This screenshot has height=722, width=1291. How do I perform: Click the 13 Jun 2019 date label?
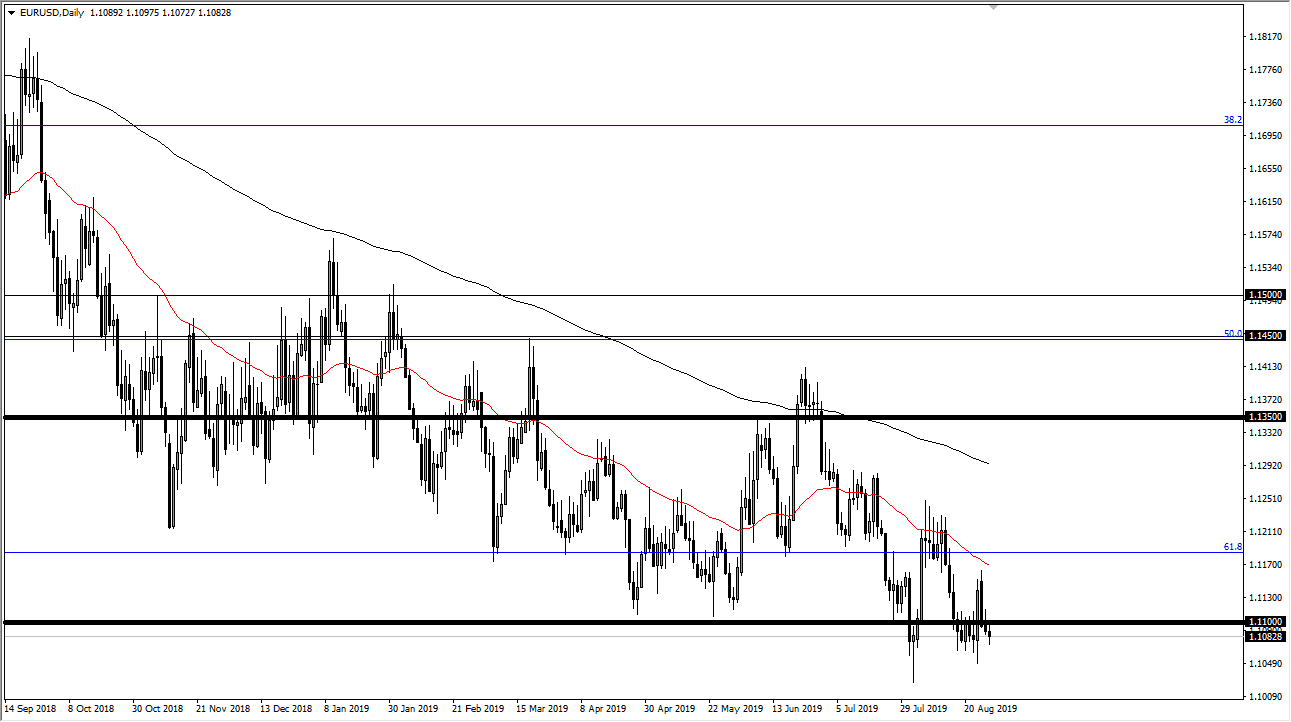point(796,708)
